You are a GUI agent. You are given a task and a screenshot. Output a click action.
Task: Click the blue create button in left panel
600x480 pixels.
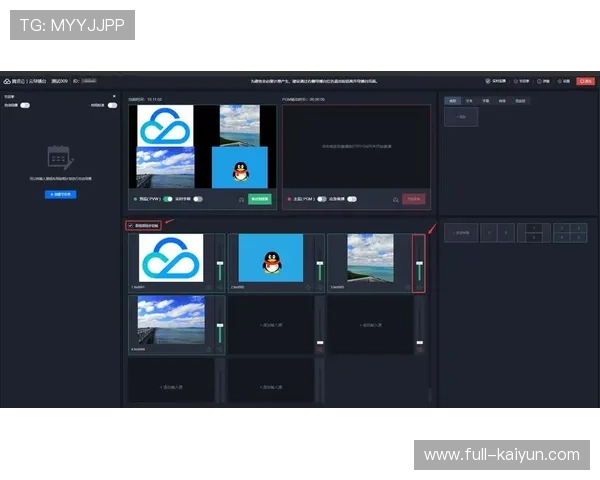60,194
